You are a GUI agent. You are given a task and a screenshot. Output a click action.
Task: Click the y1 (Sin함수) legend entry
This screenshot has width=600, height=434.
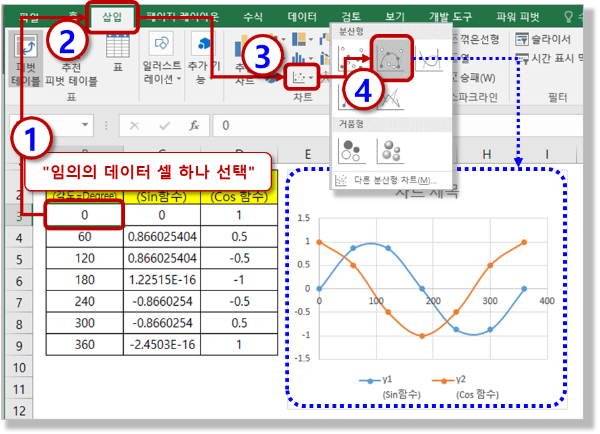click(x=390, y=387)
